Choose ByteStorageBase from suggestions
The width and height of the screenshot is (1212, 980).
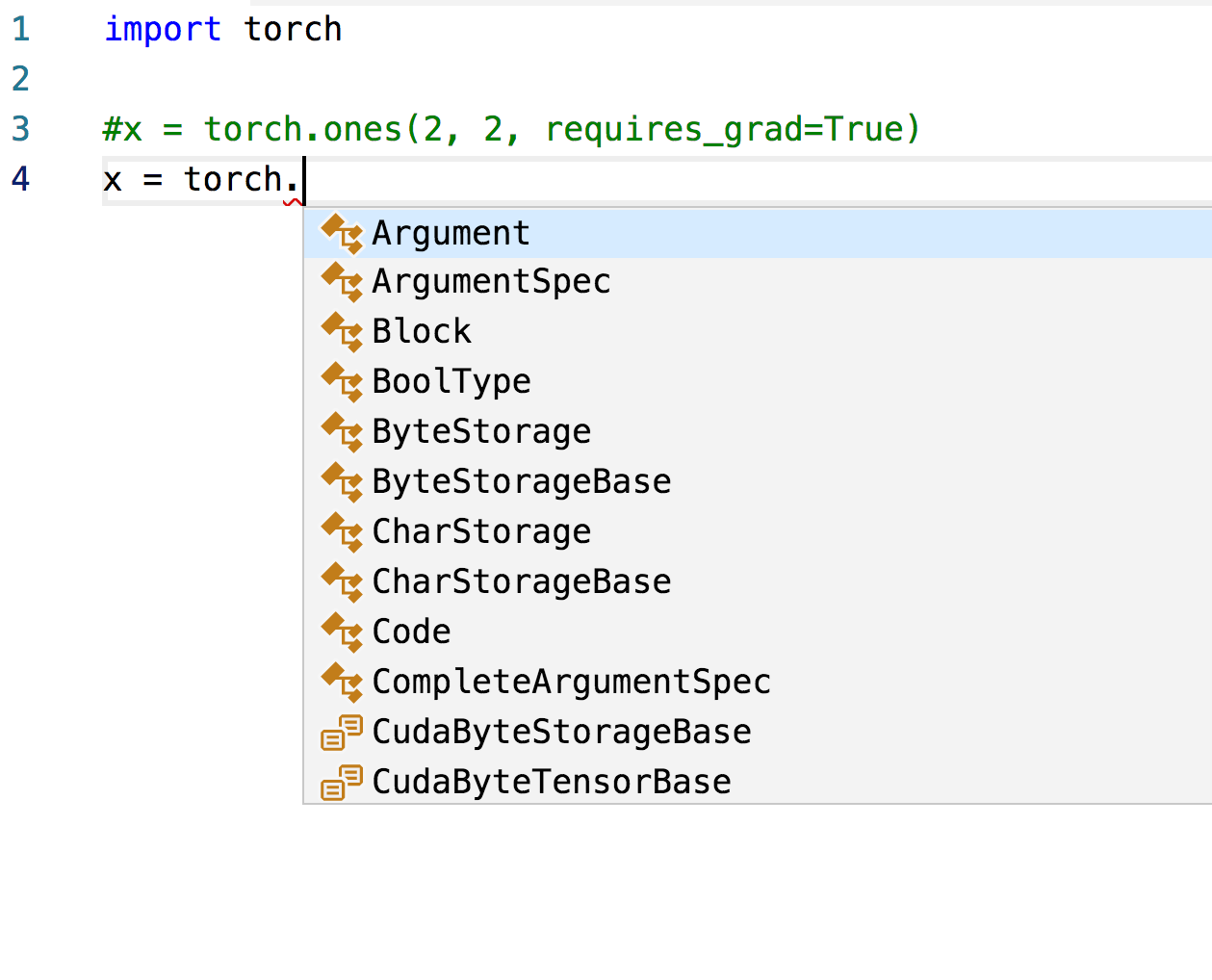pyautogui.click(x=521, y=482)
